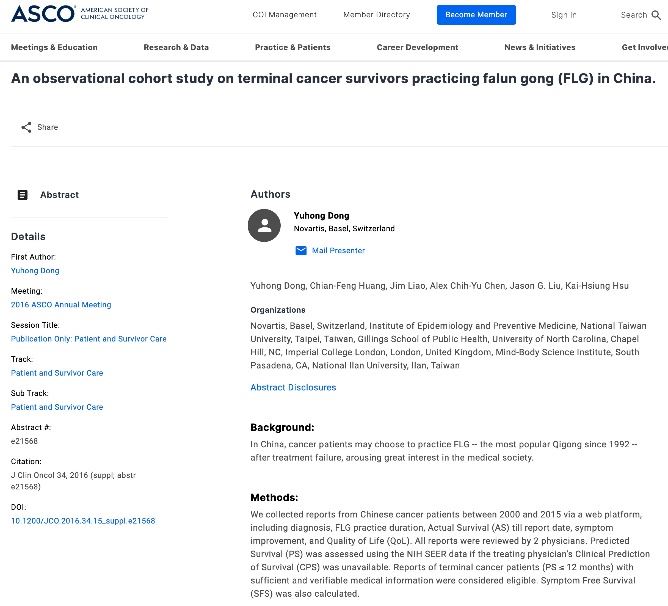Click the Abstract document icon
Viewport: 668px width, 606px height.
(x=22, y=195)
